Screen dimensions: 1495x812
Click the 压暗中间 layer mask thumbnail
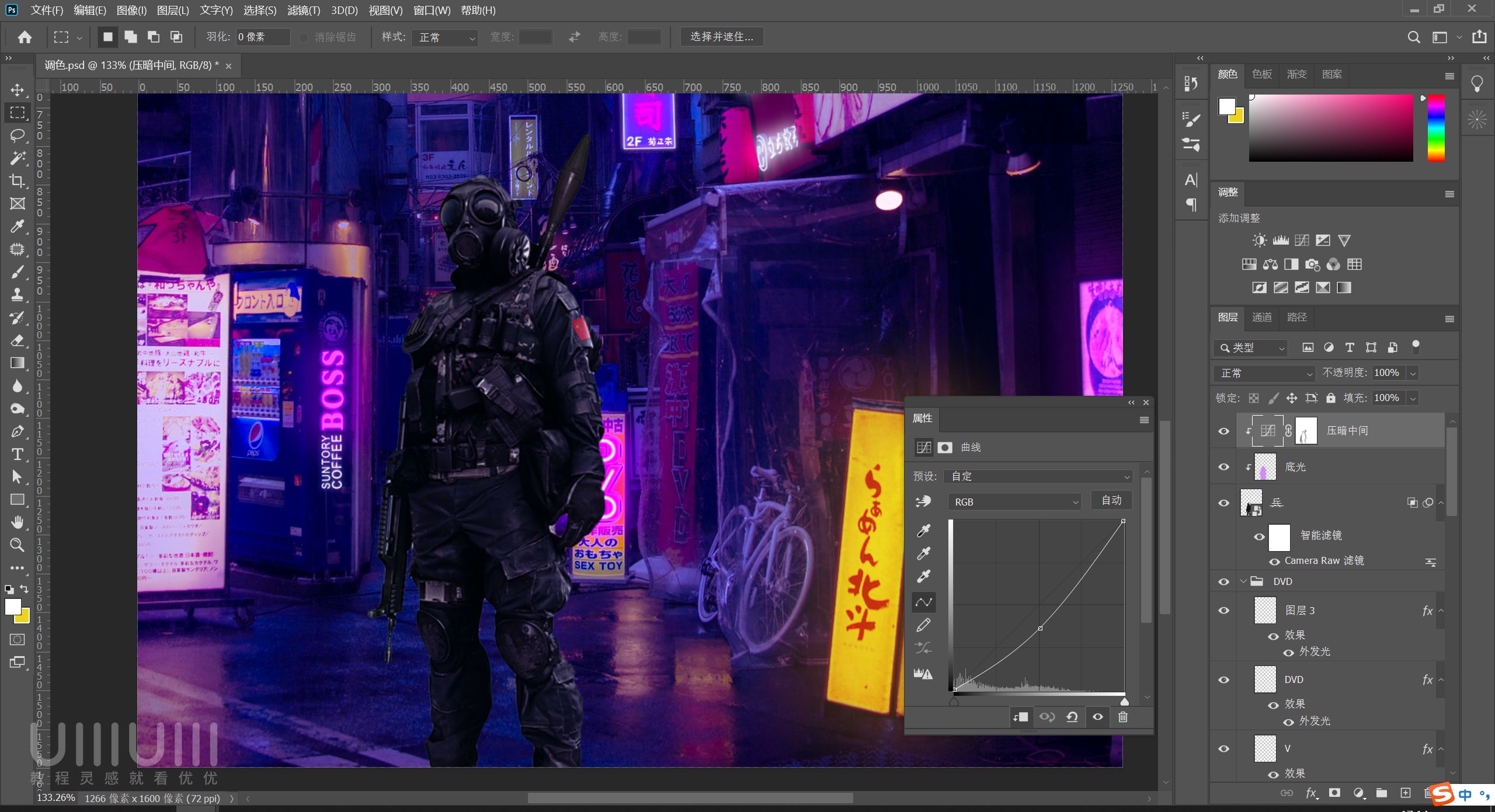click(x=1306, y=431)
